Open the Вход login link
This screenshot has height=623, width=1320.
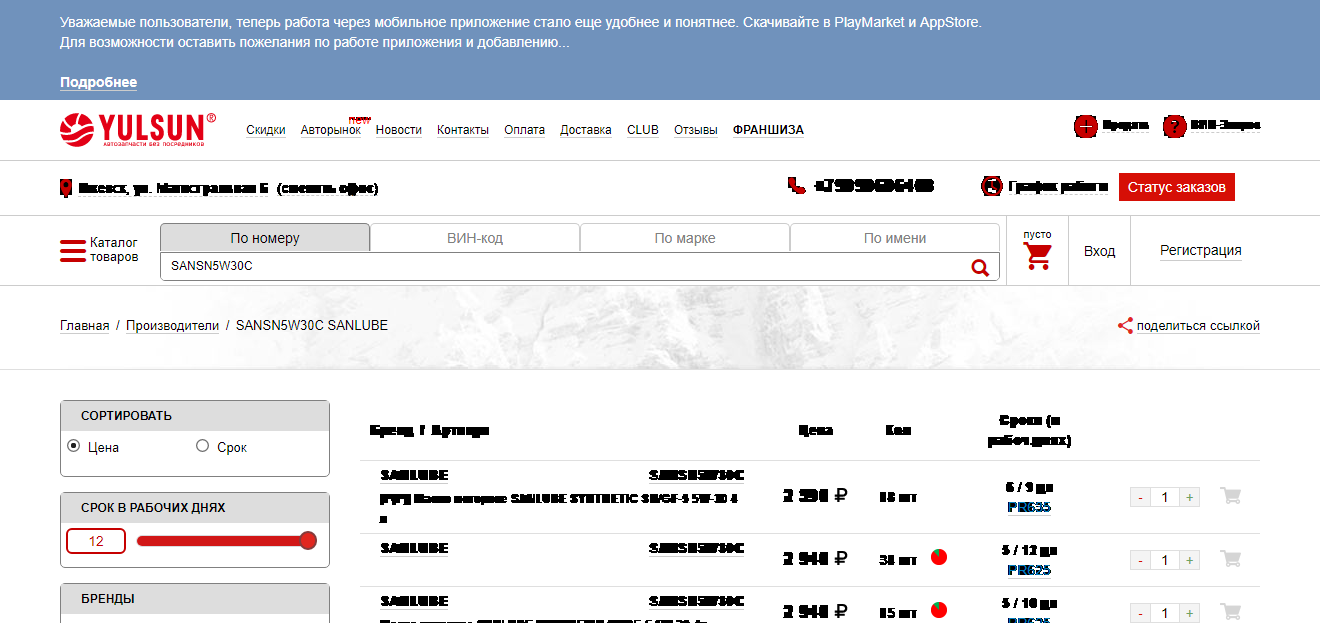click(x=1099, y=251)
